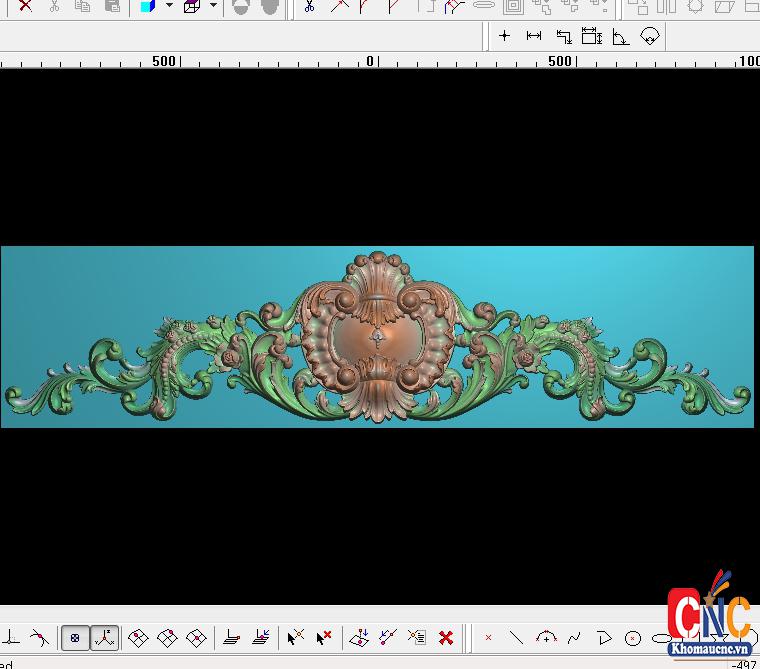Toggle the snap-to-center circle-cross button
The height and width of the screenshot is (669, 760).
[x=75, y=637]
